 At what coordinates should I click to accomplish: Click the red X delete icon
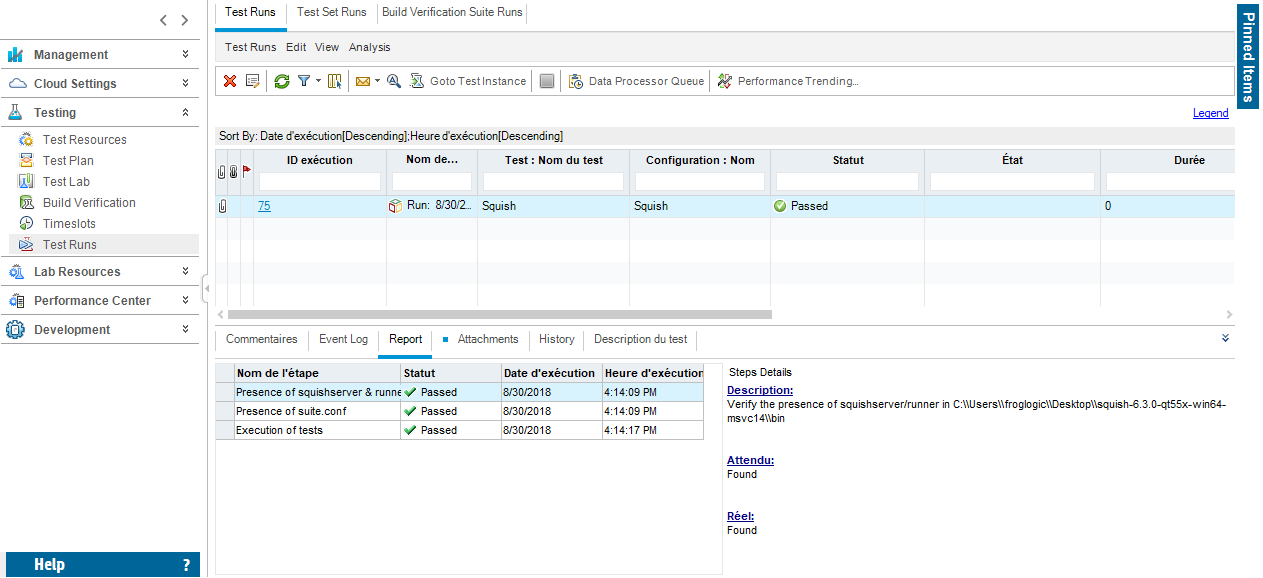click(230, 81)
